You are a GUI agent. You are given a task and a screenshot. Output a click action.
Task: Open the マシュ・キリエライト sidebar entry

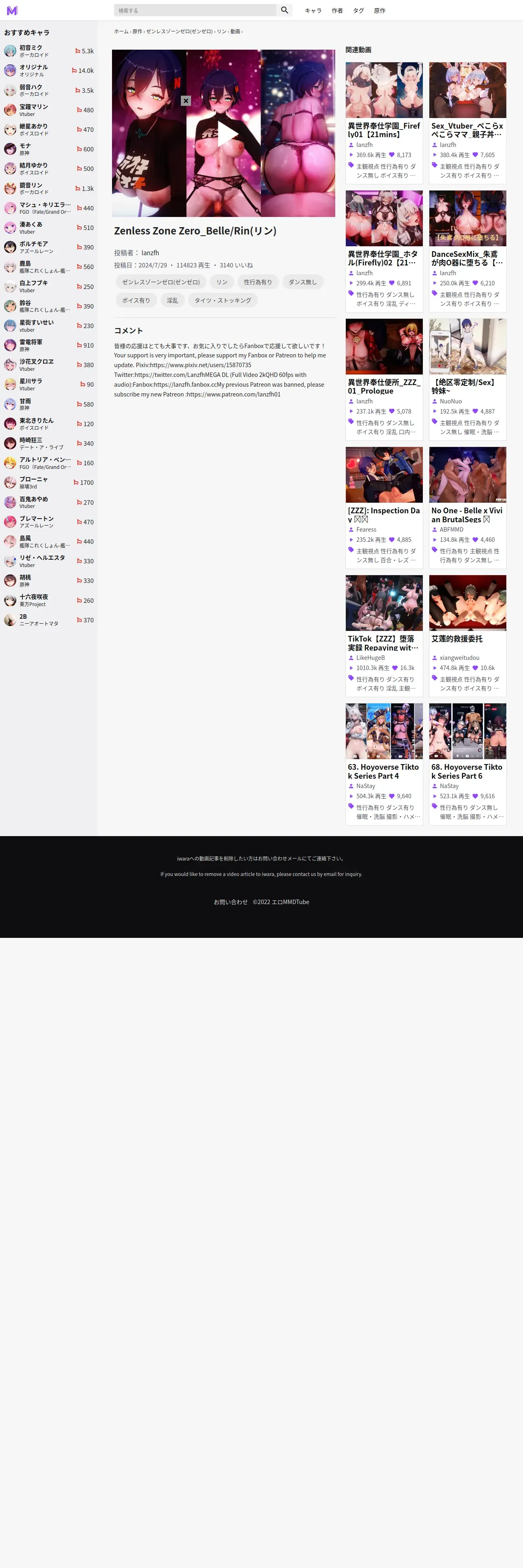click(49, 208)
